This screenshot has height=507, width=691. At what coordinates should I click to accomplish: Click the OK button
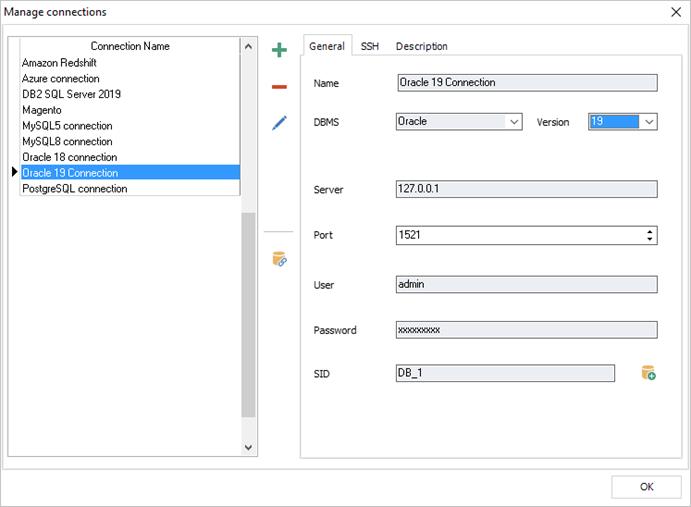pyautogui.click(x=646, y=487)
